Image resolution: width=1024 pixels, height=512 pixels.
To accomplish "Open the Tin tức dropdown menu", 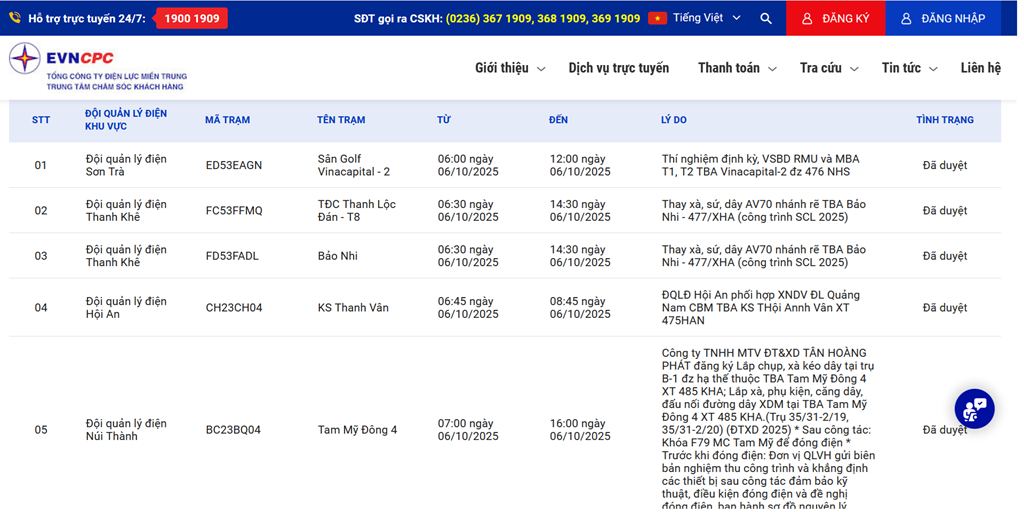I will (x=909, y=68).
